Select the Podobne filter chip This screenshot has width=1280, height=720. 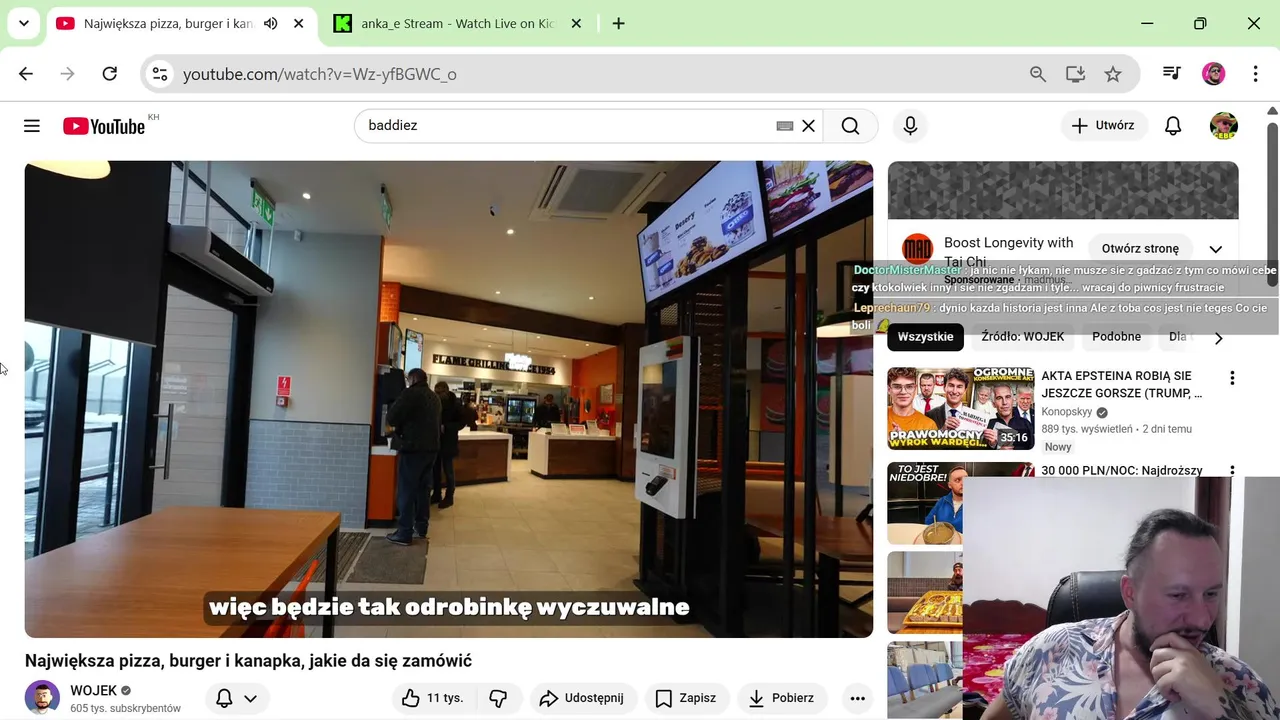[x=1116, y=336]
